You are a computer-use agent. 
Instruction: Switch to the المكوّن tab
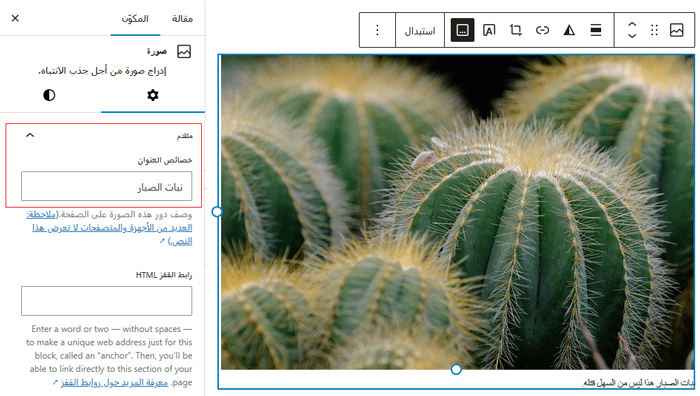[135, 19]
